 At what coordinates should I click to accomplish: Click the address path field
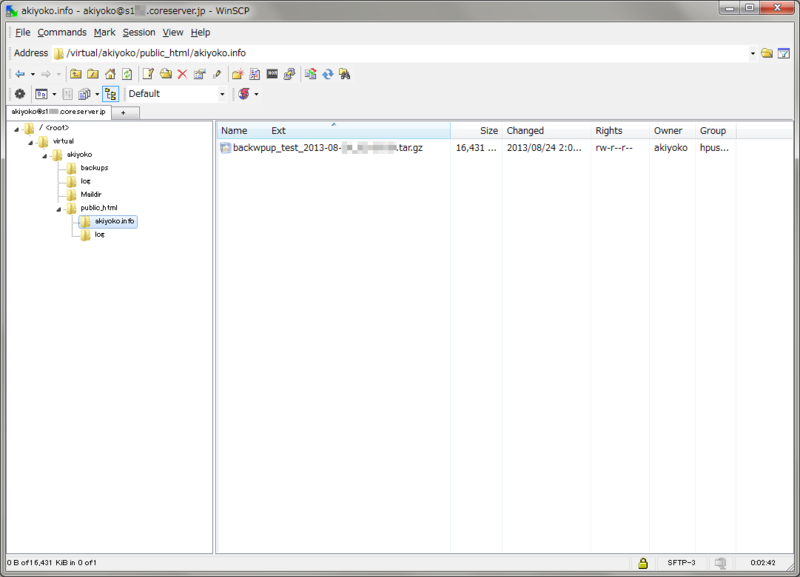pyautogui.click(x=401, y=53)
